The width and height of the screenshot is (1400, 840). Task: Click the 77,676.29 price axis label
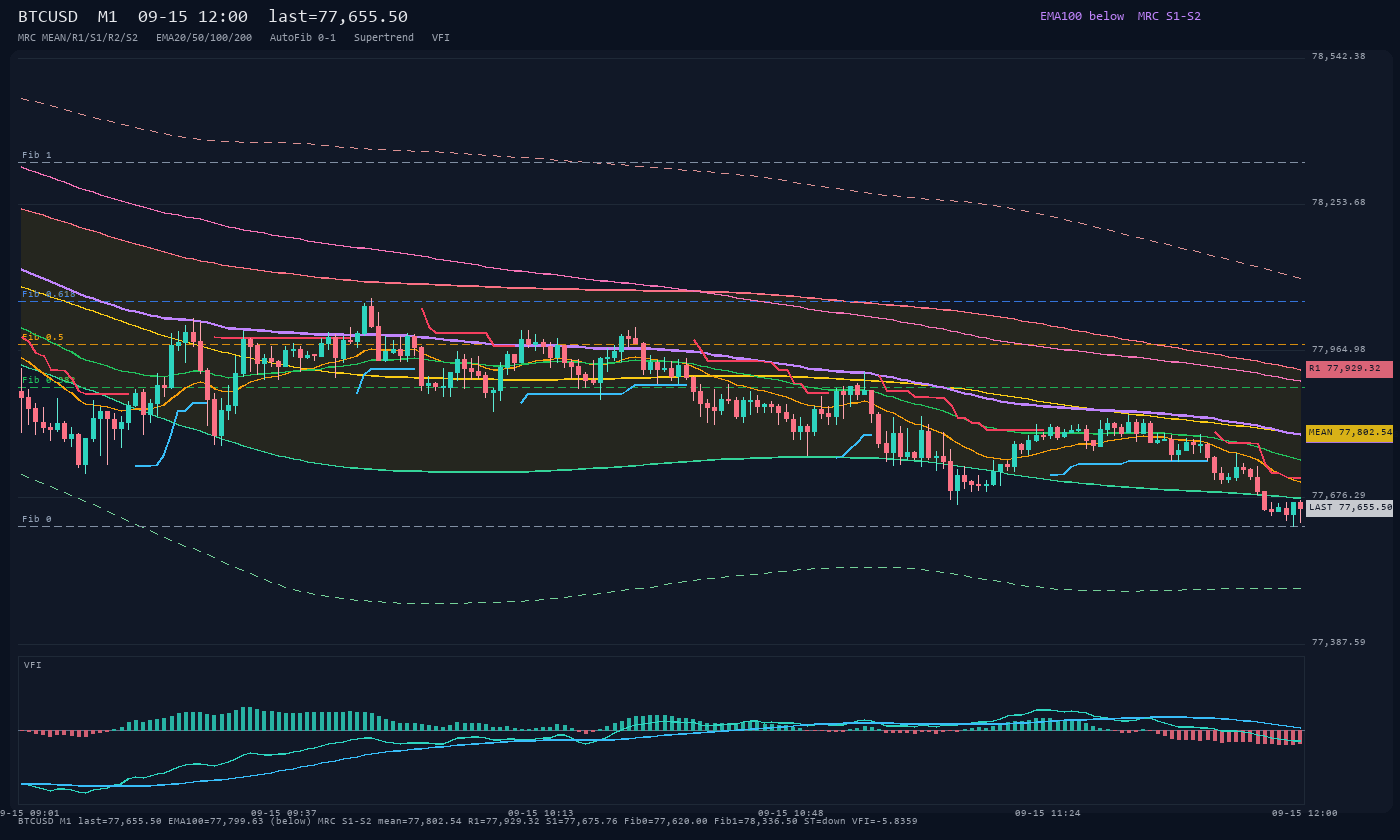[x=1338, y=496]
